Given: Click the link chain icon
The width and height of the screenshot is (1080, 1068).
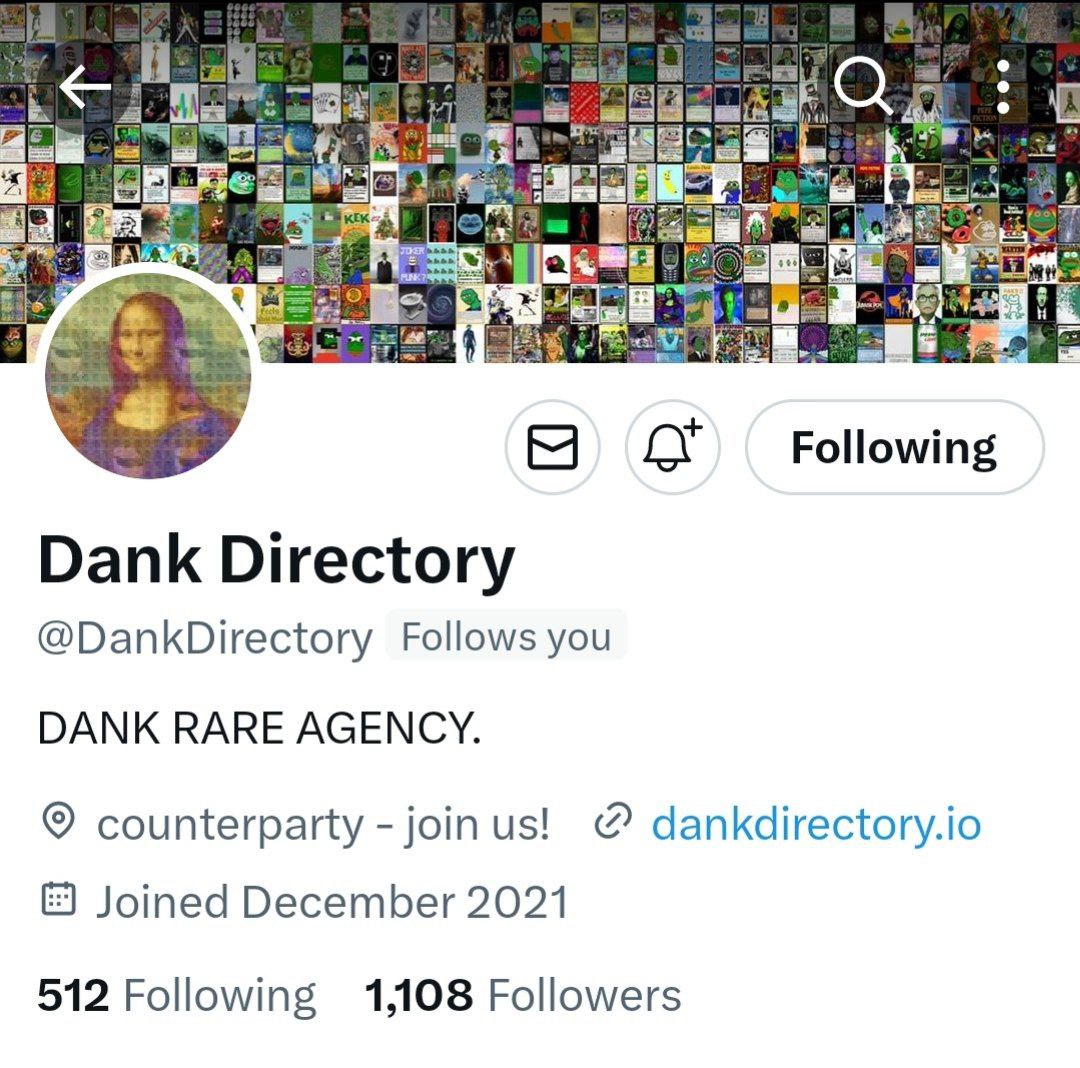Looking at the screenshot, I should (613, 821).
